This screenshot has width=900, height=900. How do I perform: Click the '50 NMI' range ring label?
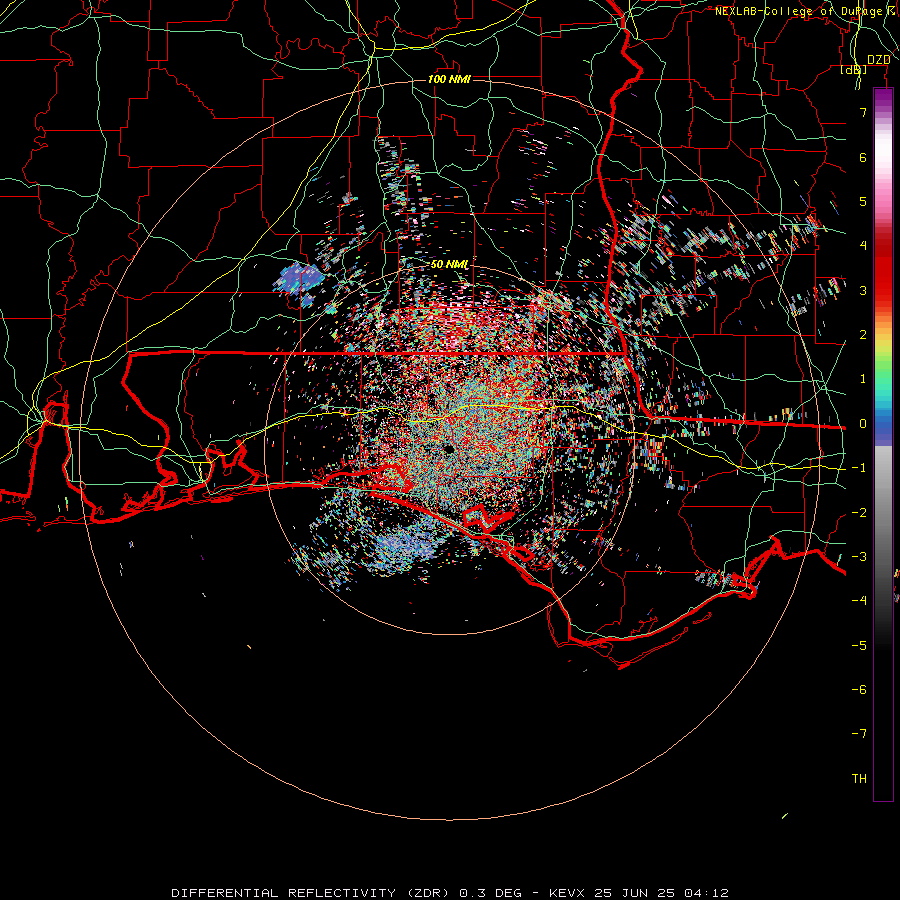click(x=449, y=264)
